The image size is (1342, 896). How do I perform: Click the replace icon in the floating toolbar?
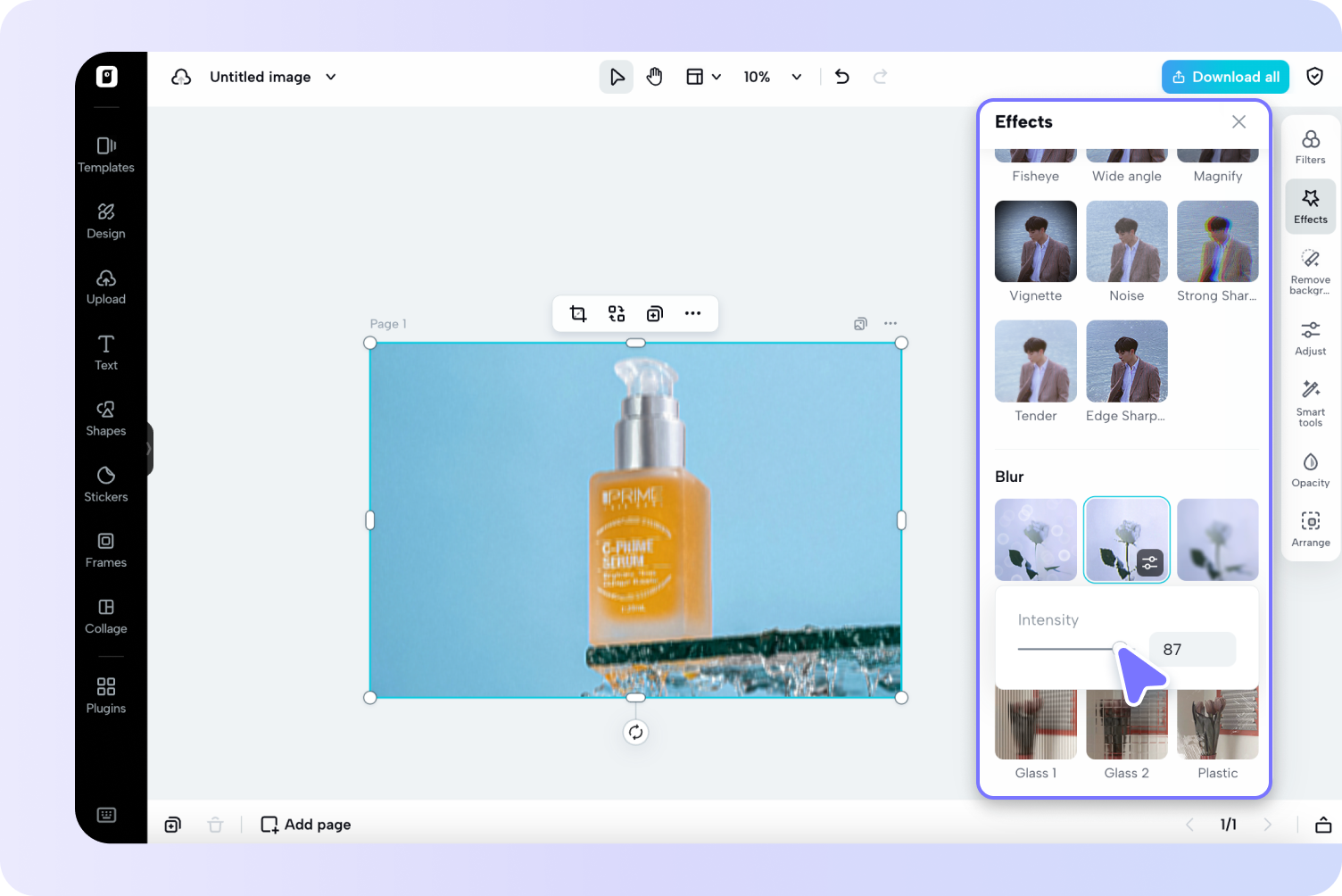617,313
